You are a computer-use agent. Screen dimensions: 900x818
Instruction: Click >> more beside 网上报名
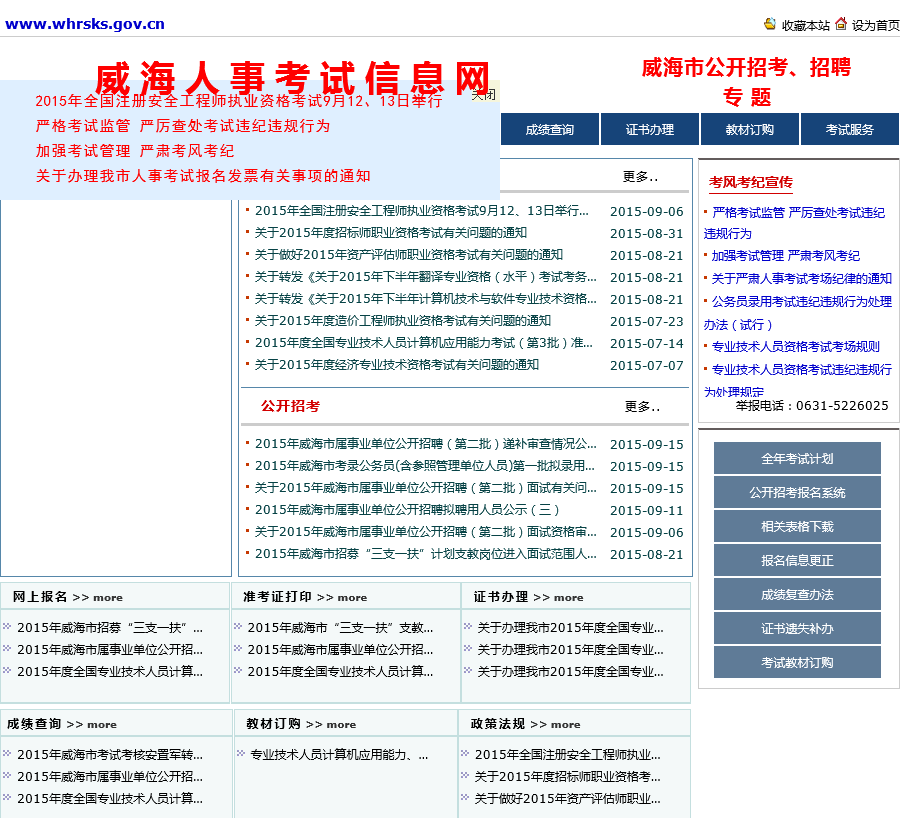[98, 598]
